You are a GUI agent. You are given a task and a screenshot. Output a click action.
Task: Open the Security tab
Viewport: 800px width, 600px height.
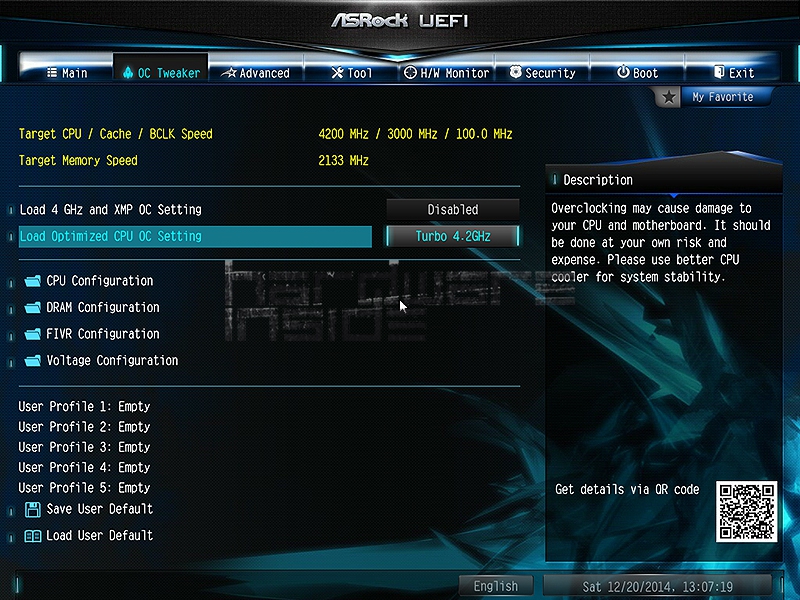(542, 72)
